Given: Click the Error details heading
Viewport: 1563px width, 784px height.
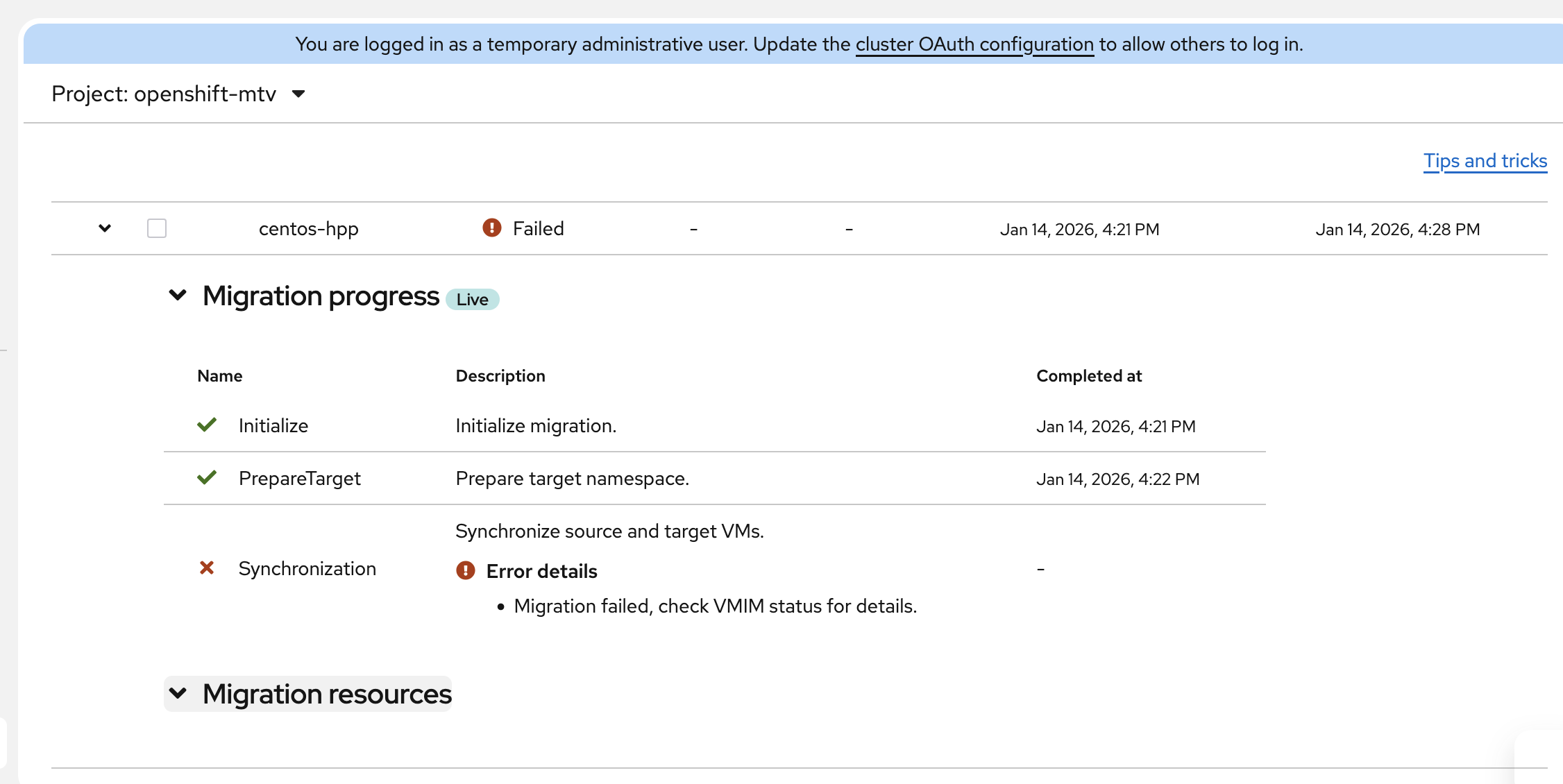Looking at the screenshot, I should click(x=541, y=572).
